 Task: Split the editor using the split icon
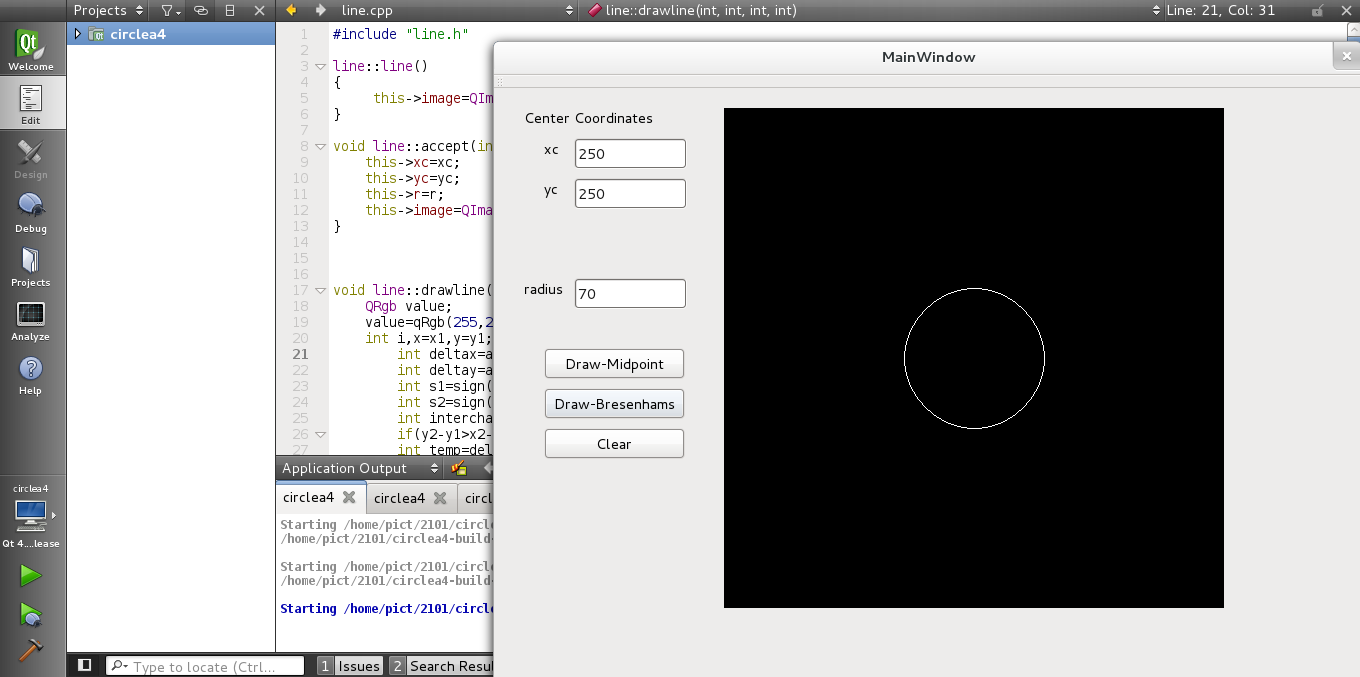(232, 10)
